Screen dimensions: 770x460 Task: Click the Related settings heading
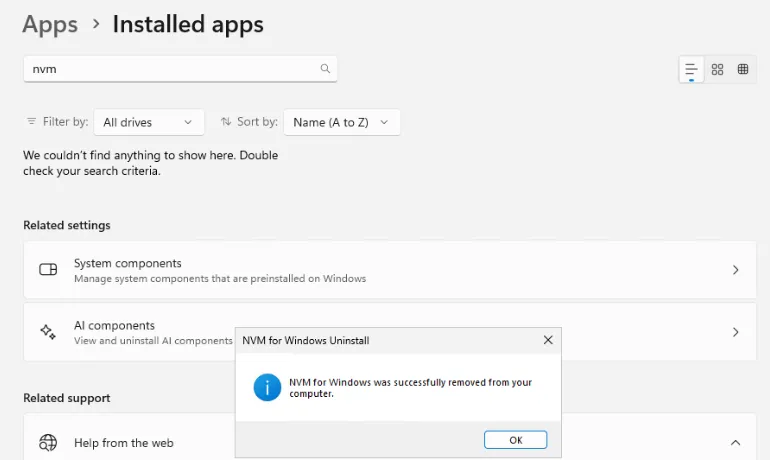pos(67,225)
